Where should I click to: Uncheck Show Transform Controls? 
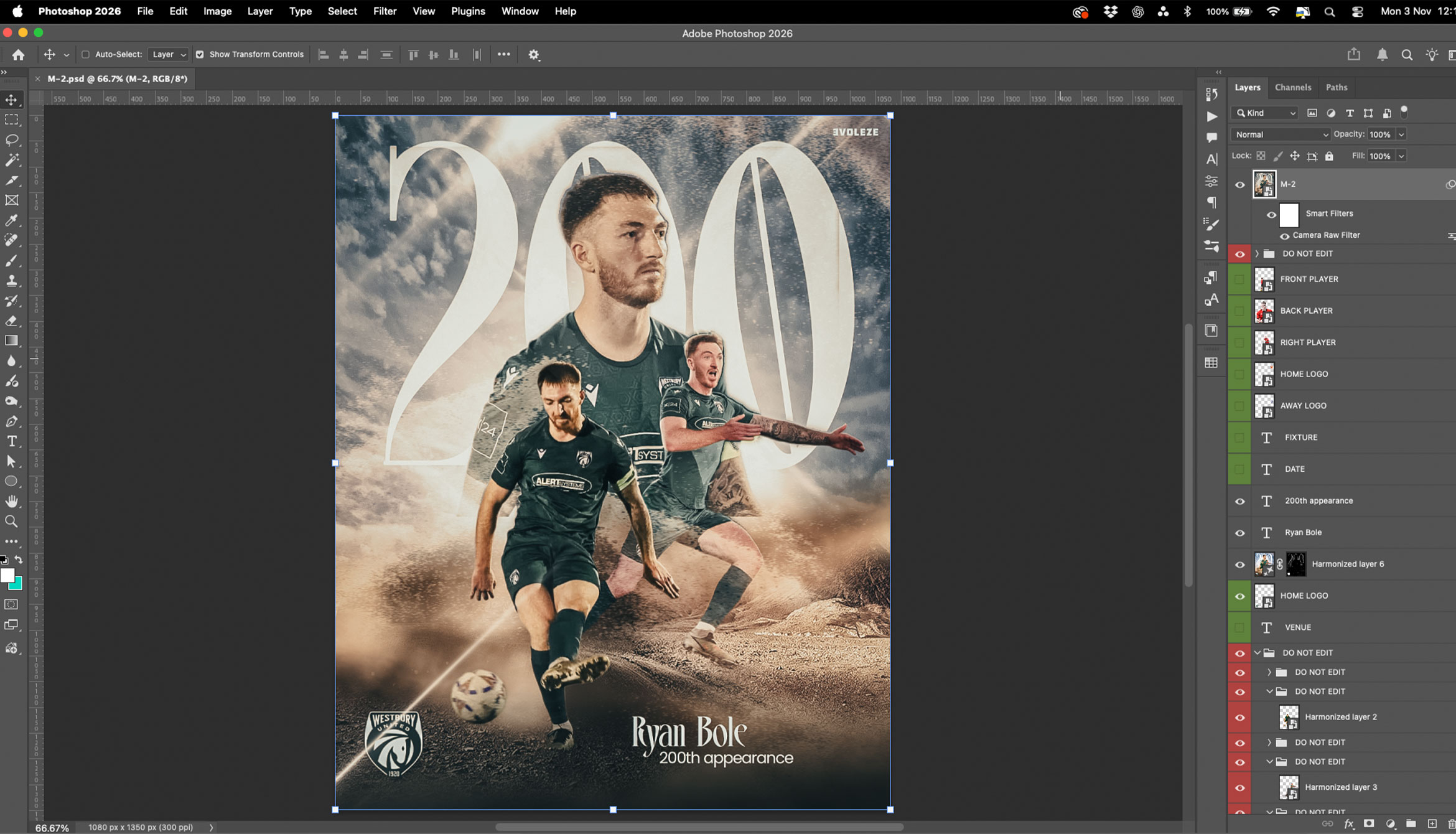tap(200, 55)
